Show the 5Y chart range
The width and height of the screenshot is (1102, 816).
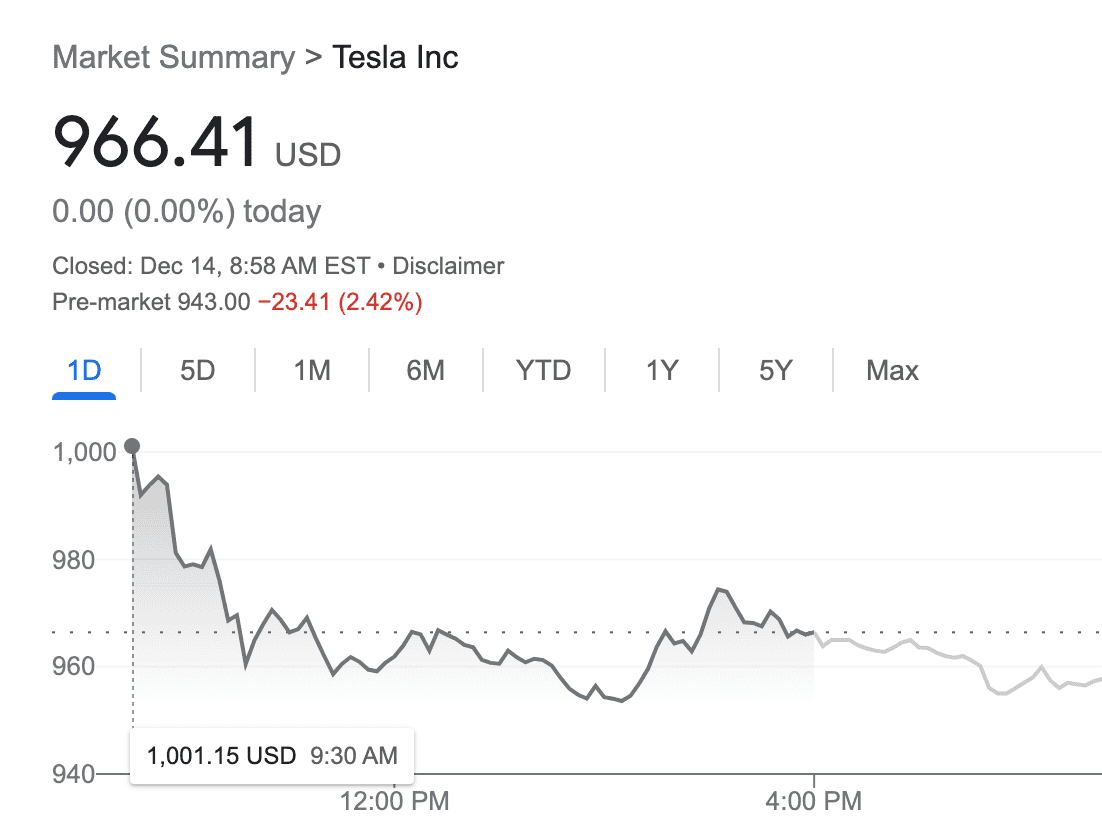tap(774, 370)
